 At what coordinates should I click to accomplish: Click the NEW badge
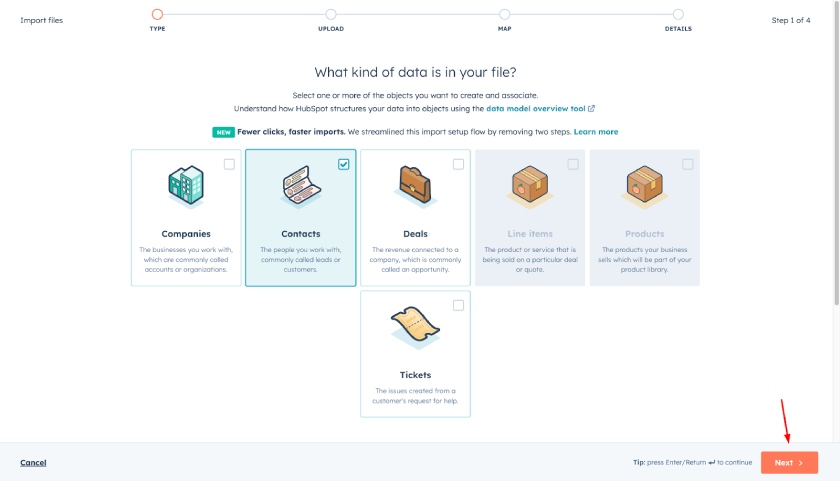pos(223,132)
